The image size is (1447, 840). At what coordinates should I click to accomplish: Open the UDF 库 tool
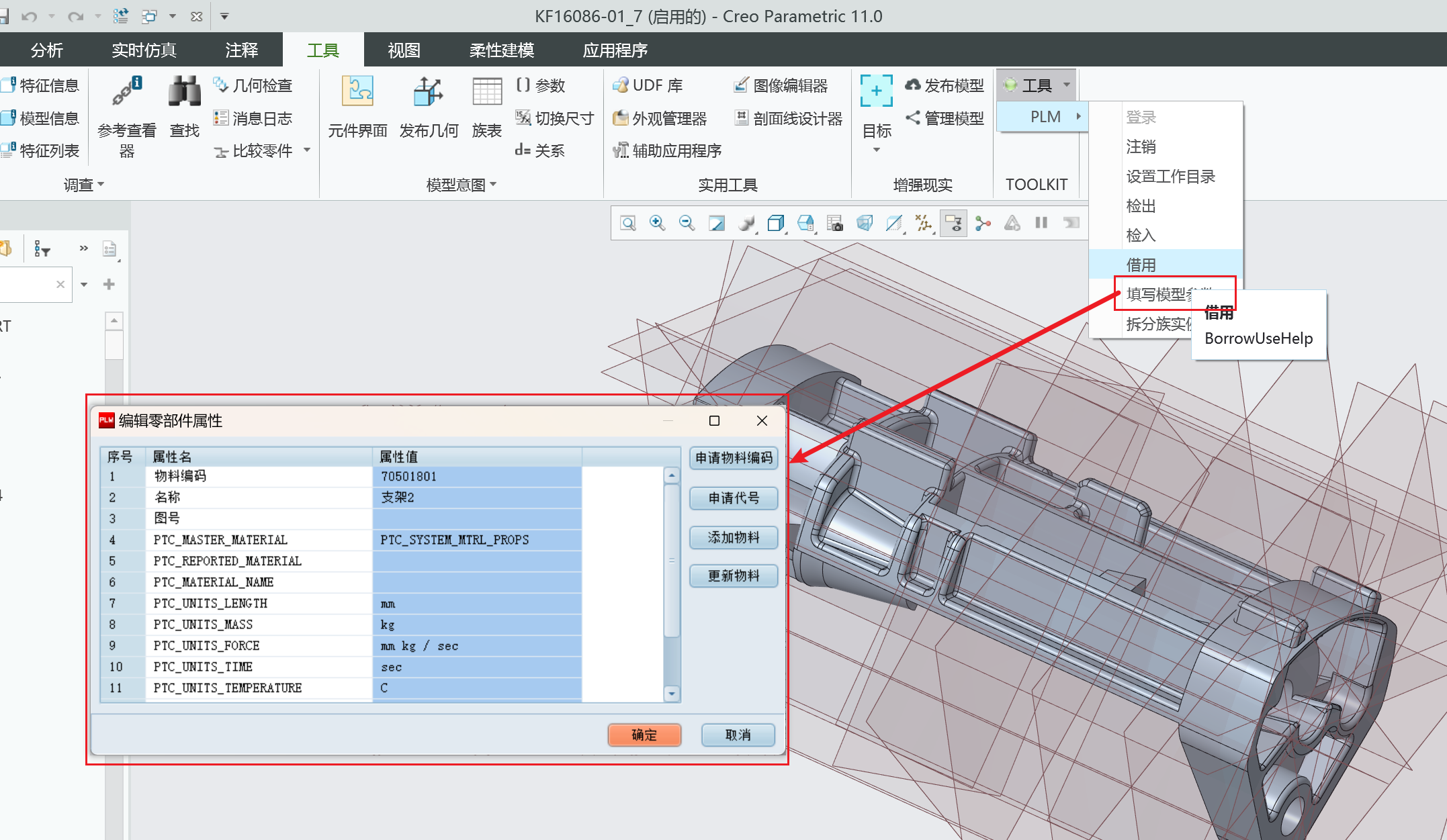click(648, 85)
